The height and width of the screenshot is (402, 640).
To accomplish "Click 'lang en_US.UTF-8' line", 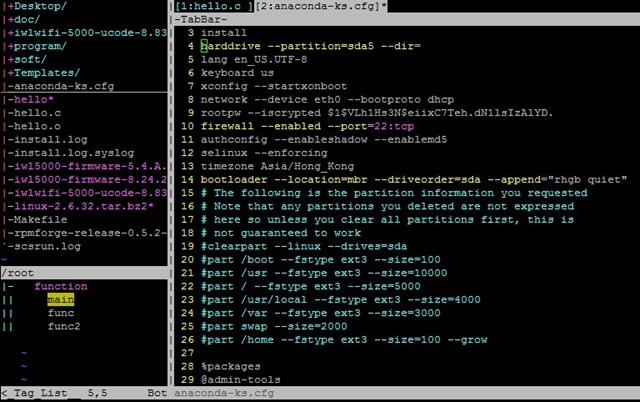I will point(253,60).
